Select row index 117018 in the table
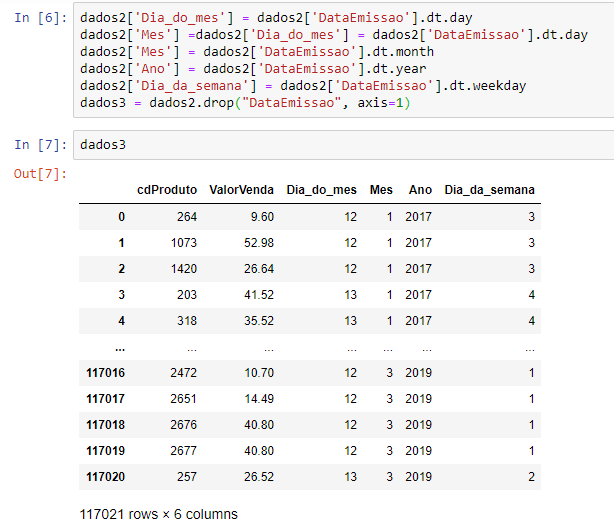The width and height of the screenshot is (614, 530). point(106,424)
